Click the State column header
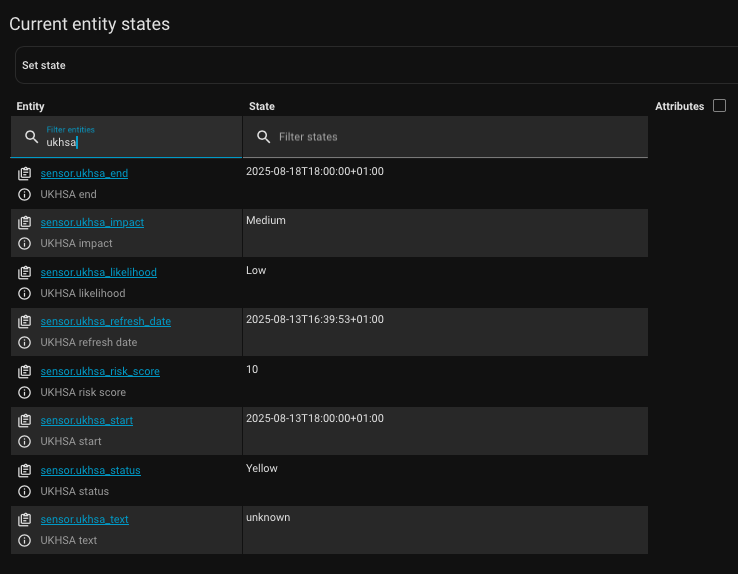The image size is (738, 574). coord(262,106)
